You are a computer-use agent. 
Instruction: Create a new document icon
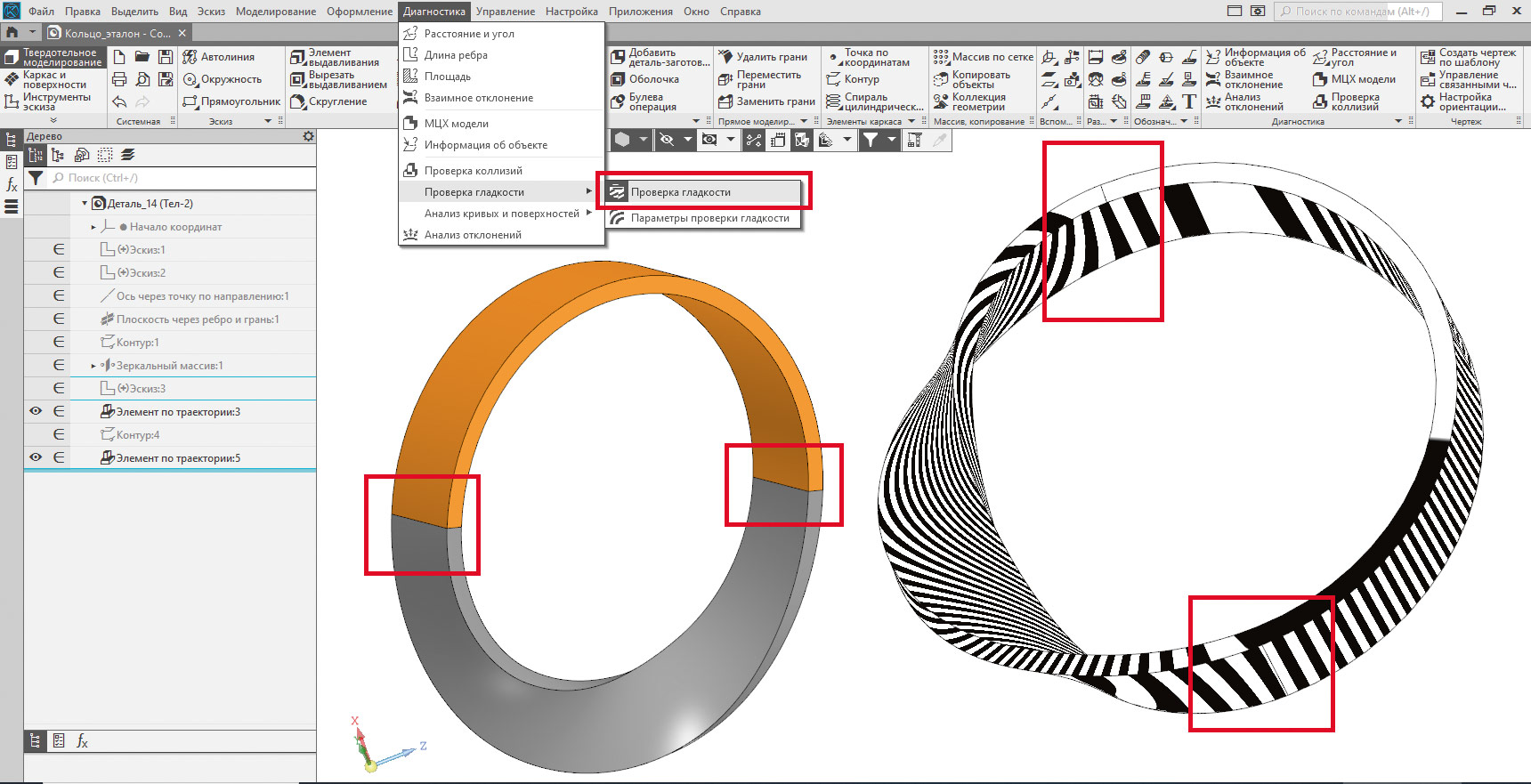119,57
